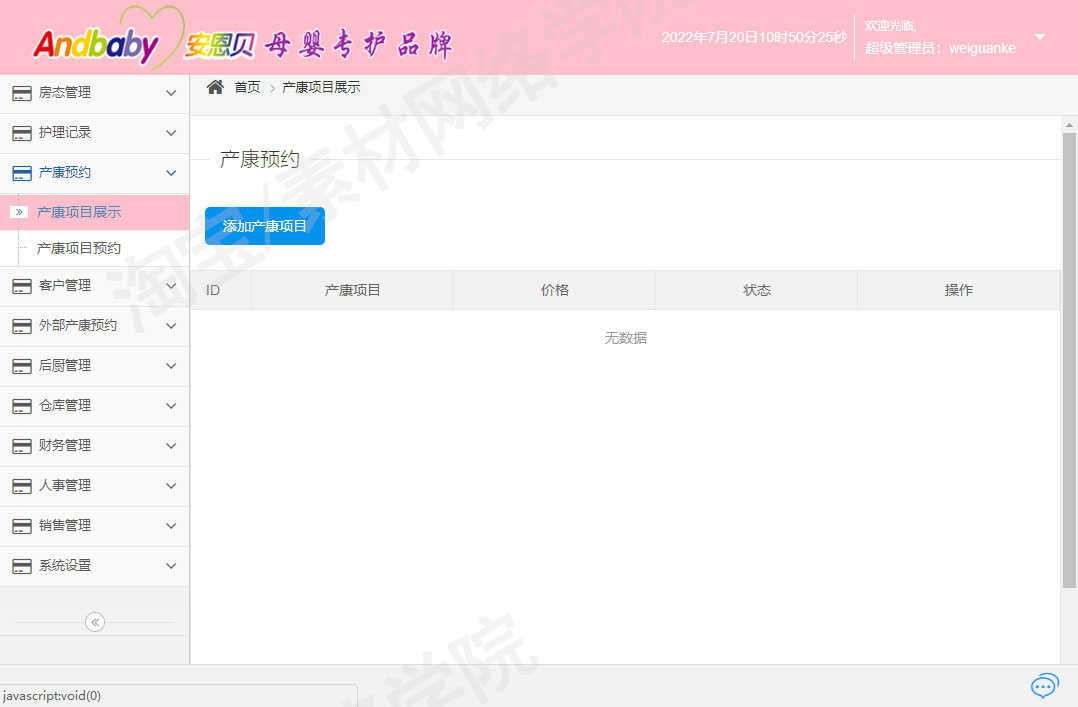
Task: Select the 产康项目预约 submenu item
Action: click(x=94, y=248)
